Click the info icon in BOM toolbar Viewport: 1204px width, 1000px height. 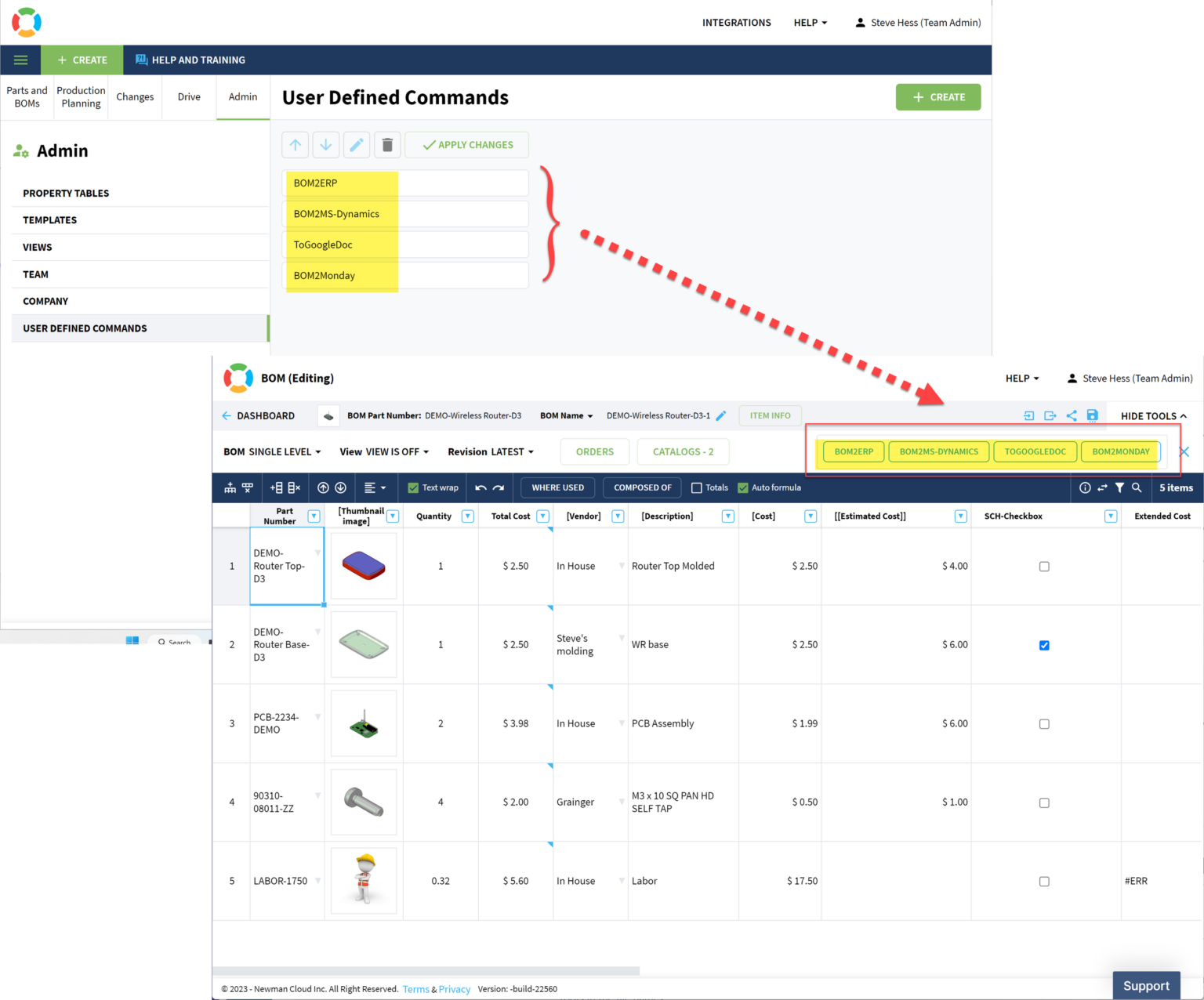(x=1085, y=487)
